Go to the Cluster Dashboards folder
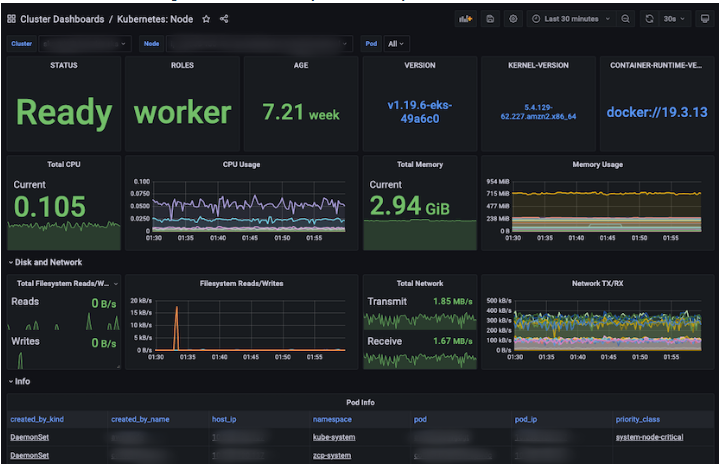This screenshot has width=723, height=467. (62, 19)
